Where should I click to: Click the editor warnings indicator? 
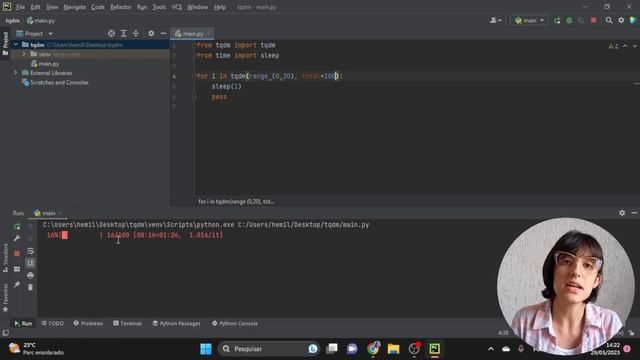point(613,46)
